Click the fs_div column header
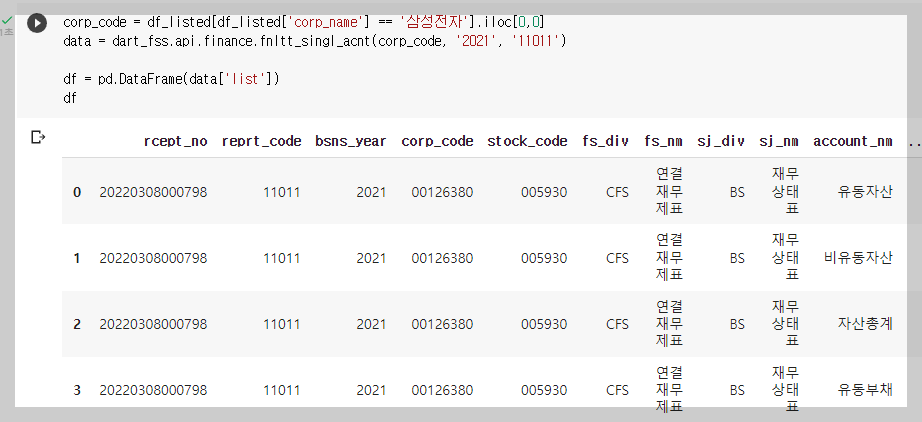This screenshot has width=922, height=422. point(606,142)
